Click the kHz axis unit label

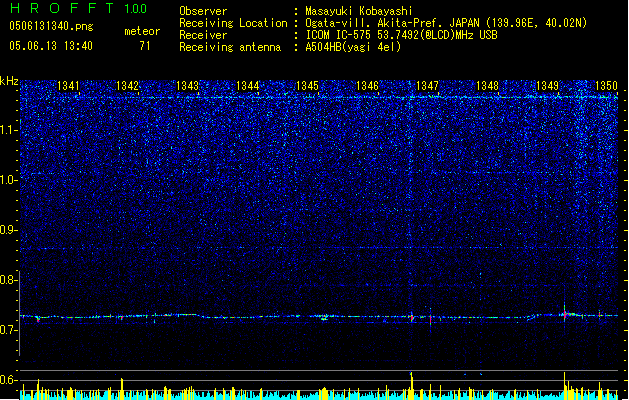pyautogui.click(x=9, y=81)
